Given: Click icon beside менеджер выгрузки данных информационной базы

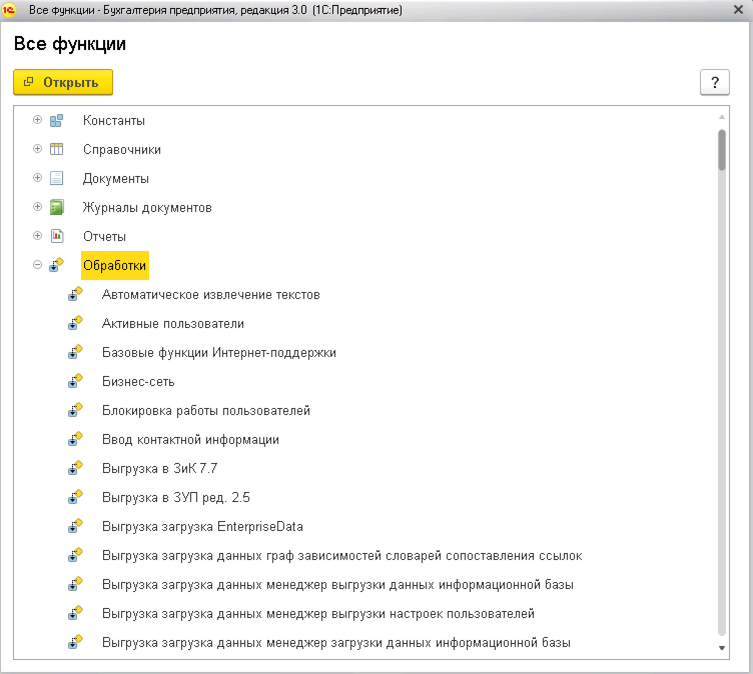Looking at the screenshot, I should pos(75,584).
